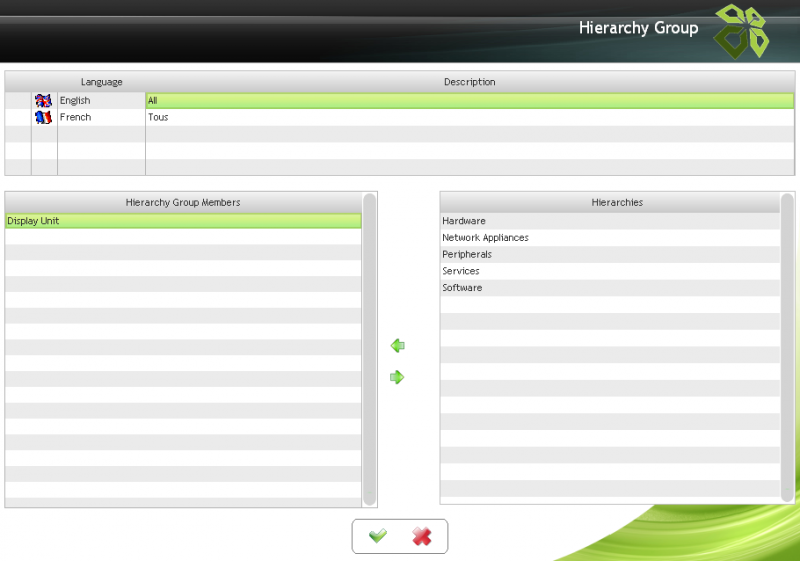Click the Hierarchies list scrollbar
800x561 pixels.
click(787, 348)
